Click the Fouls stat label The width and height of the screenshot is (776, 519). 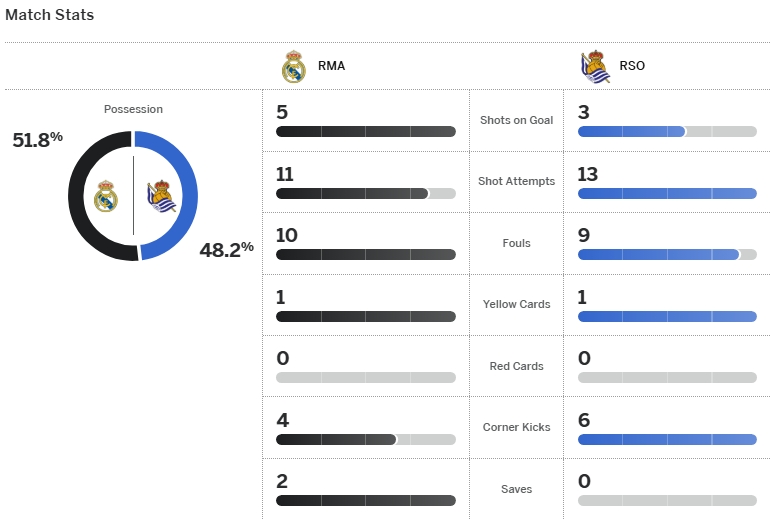click(x=516, y=243)
